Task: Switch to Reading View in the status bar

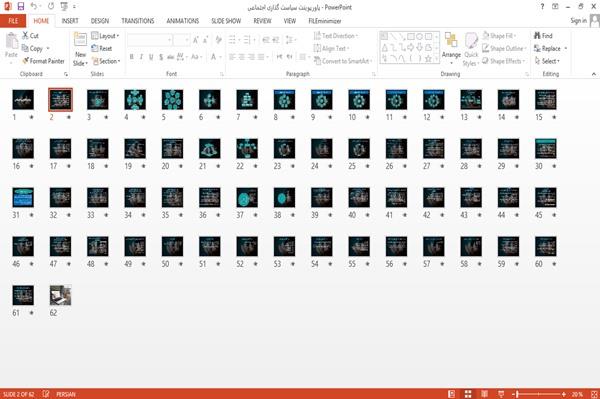Action: click(484, 394)
